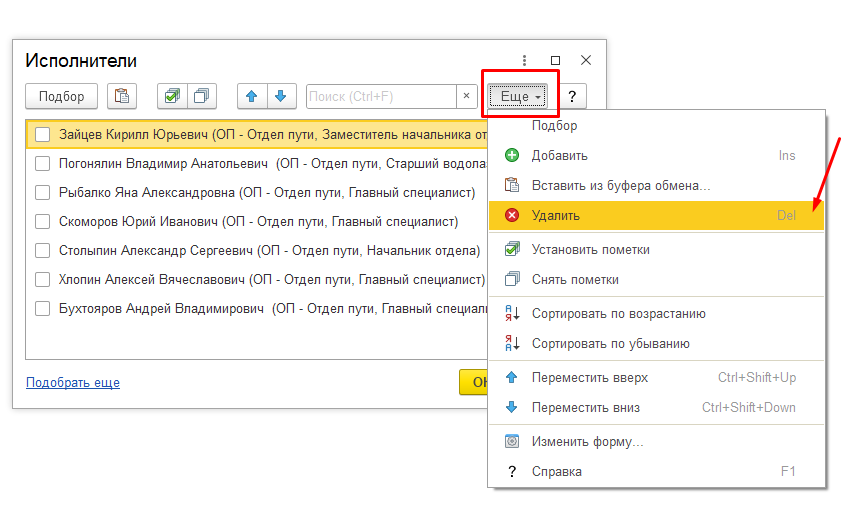Choose Удалить in the dropdown menu

point(556,215)
